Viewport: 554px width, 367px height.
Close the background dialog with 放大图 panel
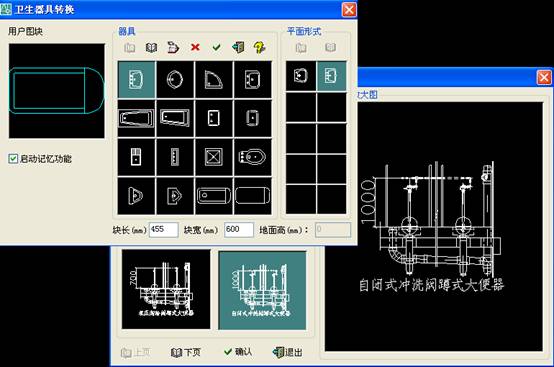(x=544, y=77)
